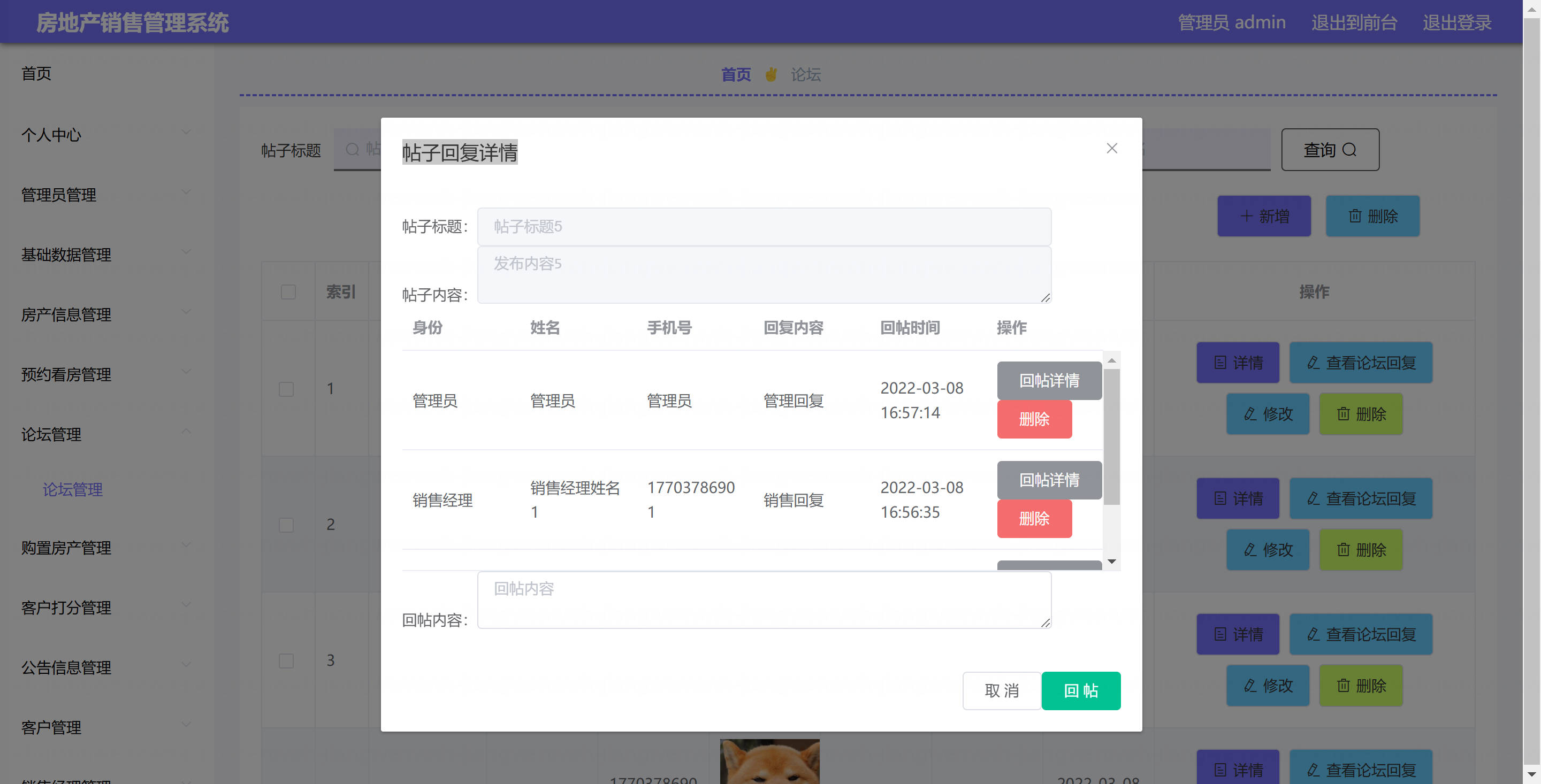
Task: Open the 首页 sidebar menu item
Action: click(x=36, y=74)
